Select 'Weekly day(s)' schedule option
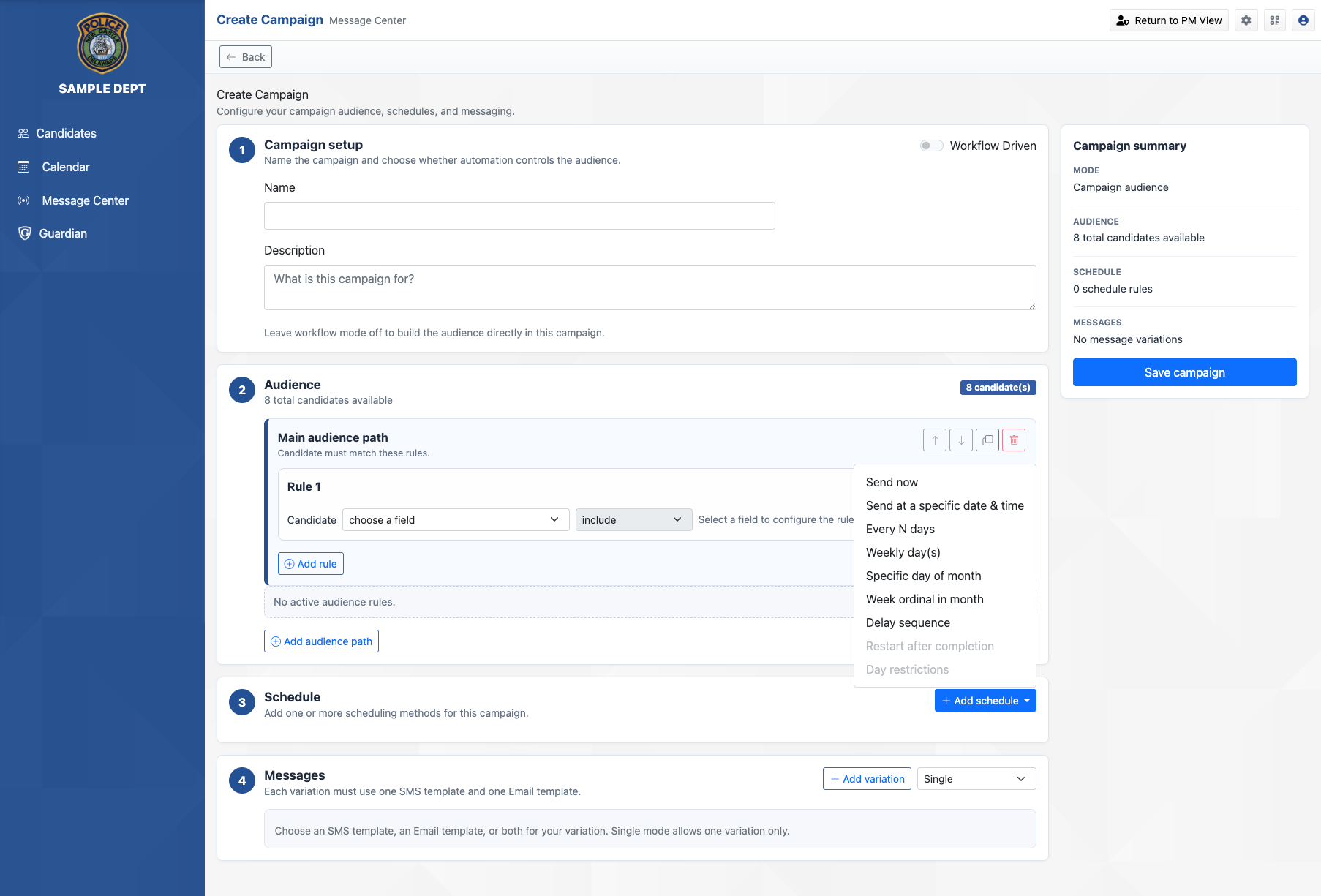 pos(945,552)
